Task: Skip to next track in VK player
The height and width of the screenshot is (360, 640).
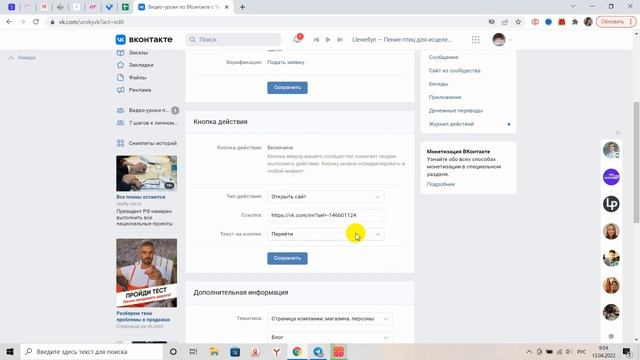Action: [x=340, y=40]
